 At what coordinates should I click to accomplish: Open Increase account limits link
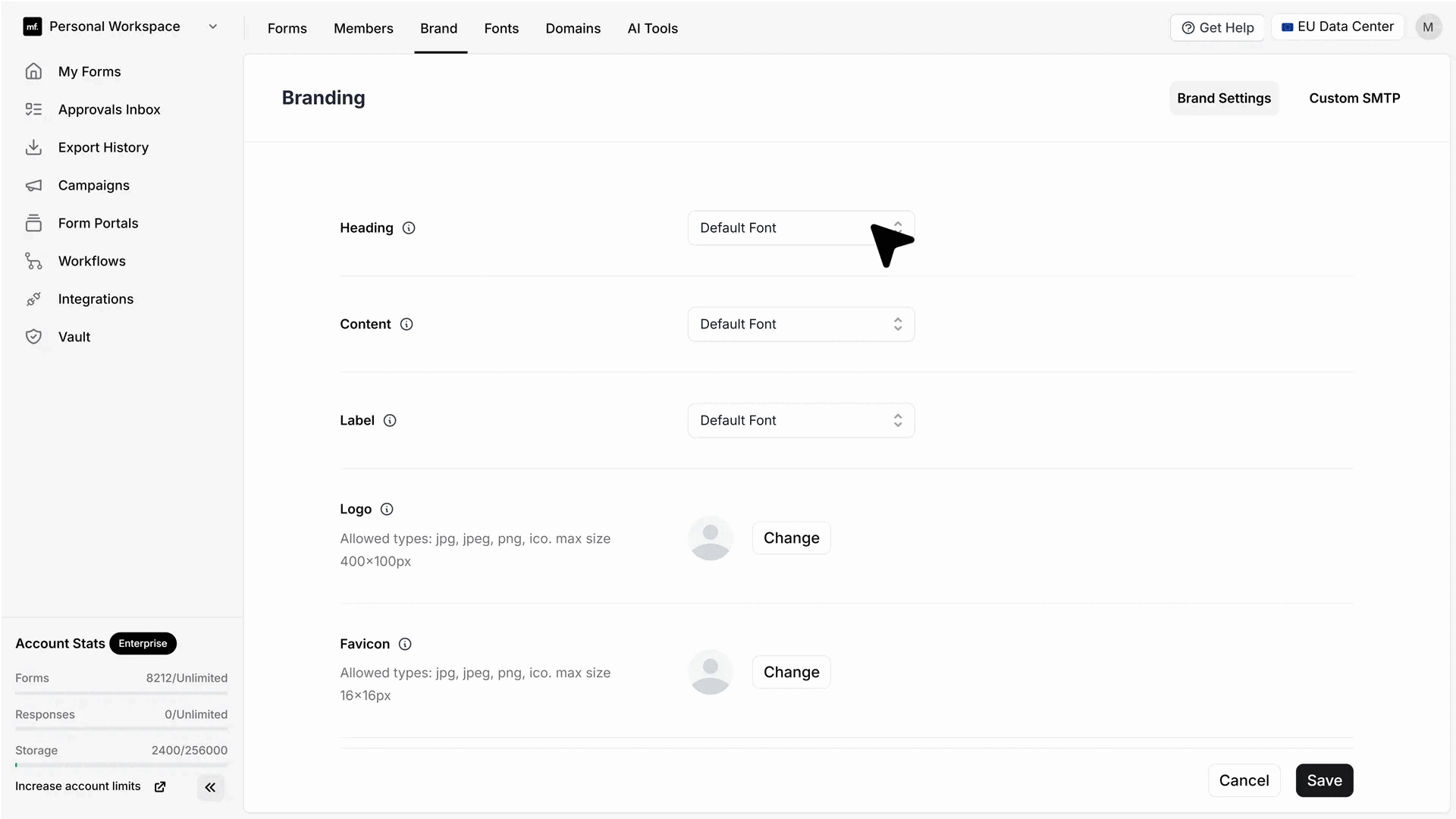(x=78, y=786)
